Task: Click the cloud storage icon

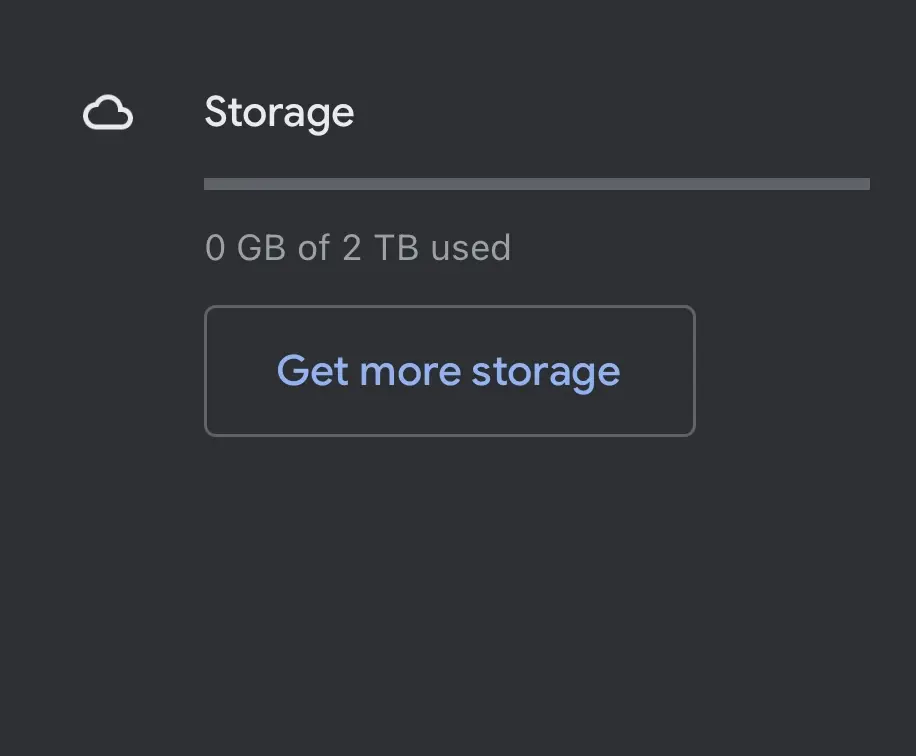Action: click(x=108, y=112)
